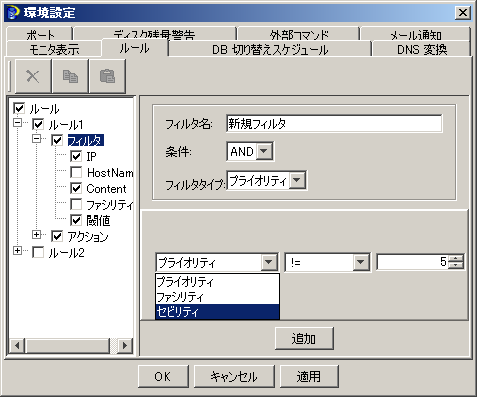Enable the ルール2 checkbox

[38, 252]
